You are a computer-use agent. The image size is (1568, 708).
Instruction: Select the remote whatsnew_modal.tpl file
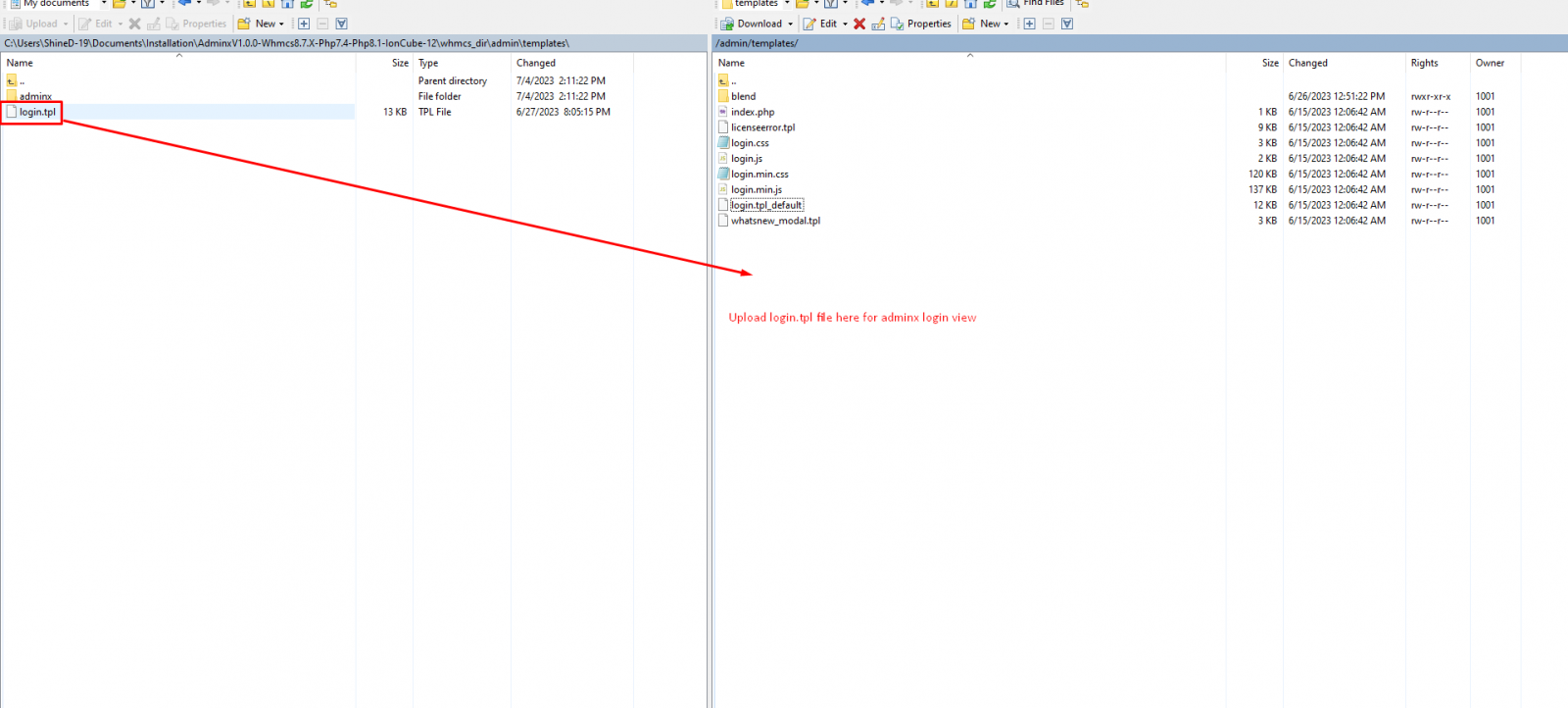[x=774, y=221]
